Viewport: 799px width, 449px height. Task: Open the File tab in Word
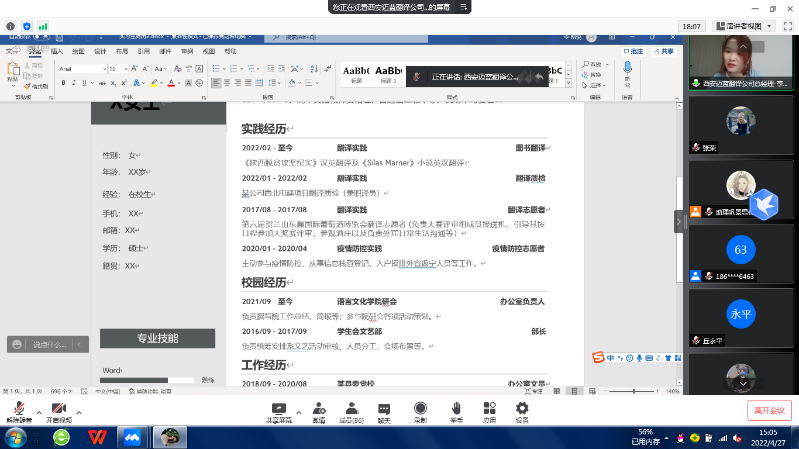click(x=11, y=51)
